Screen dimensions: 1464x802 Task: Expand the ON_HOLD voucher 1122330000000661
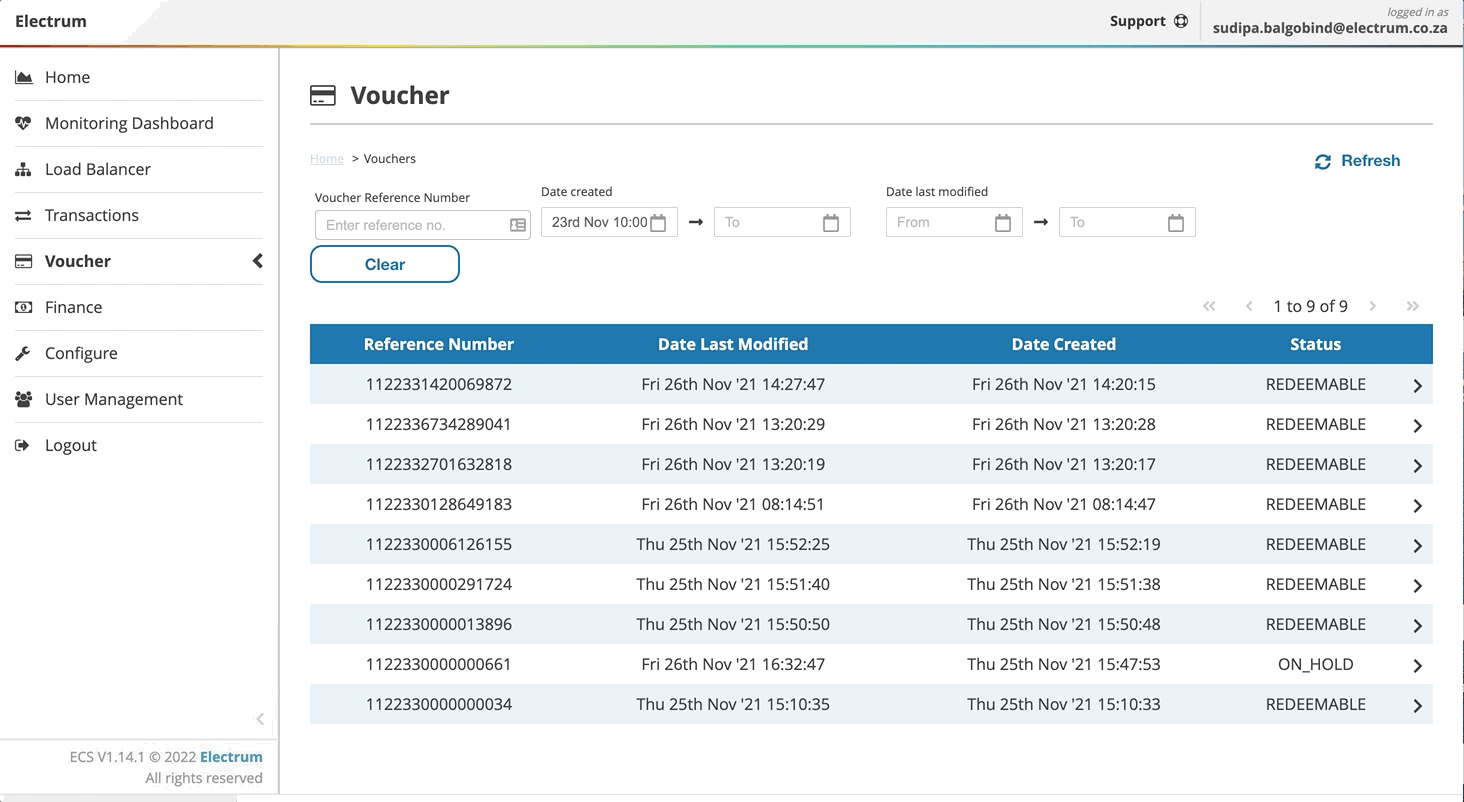point(1416,666)
